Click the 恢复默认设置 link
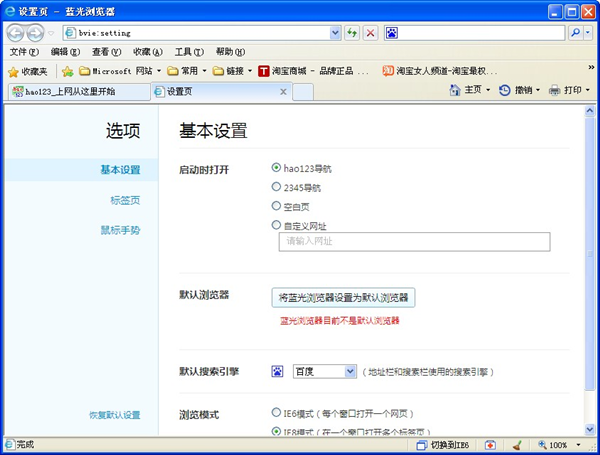Image resolution: width=600 pixels, height=455 pixels. [113, 415]
